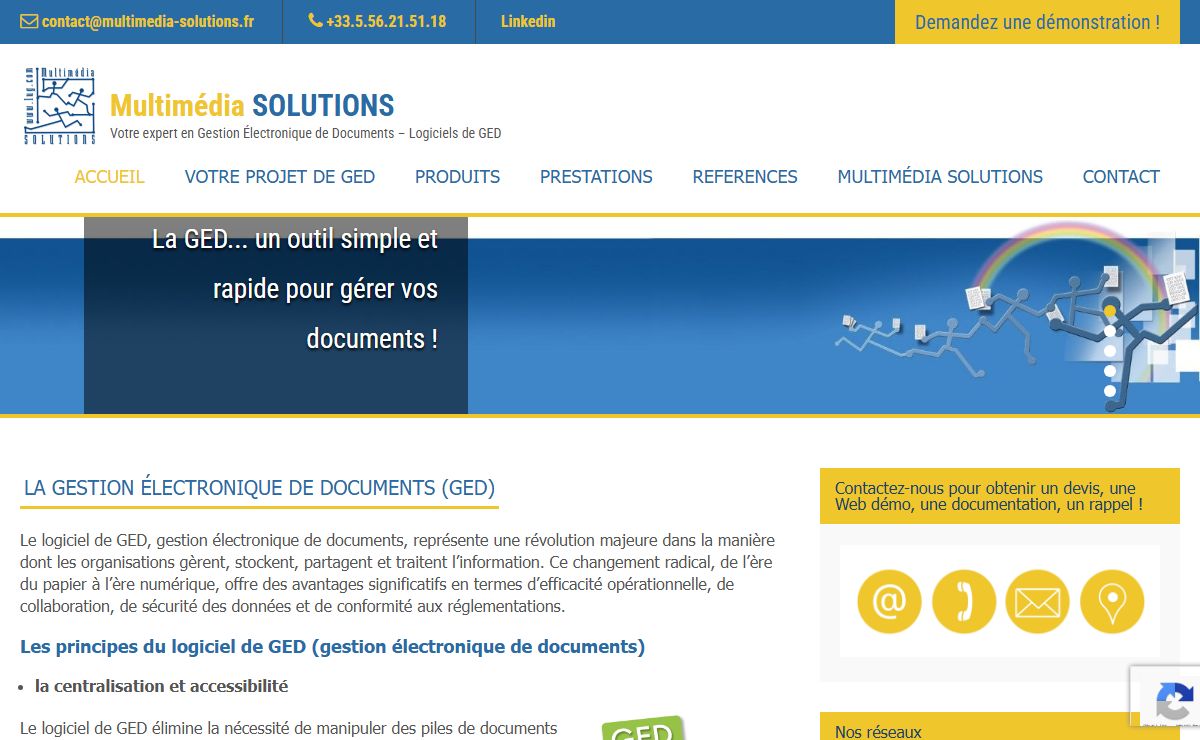Viewport: 1200px width, 740px height.
Task: Open the REFERENCES menu
Action: click(x=745, y=177)
